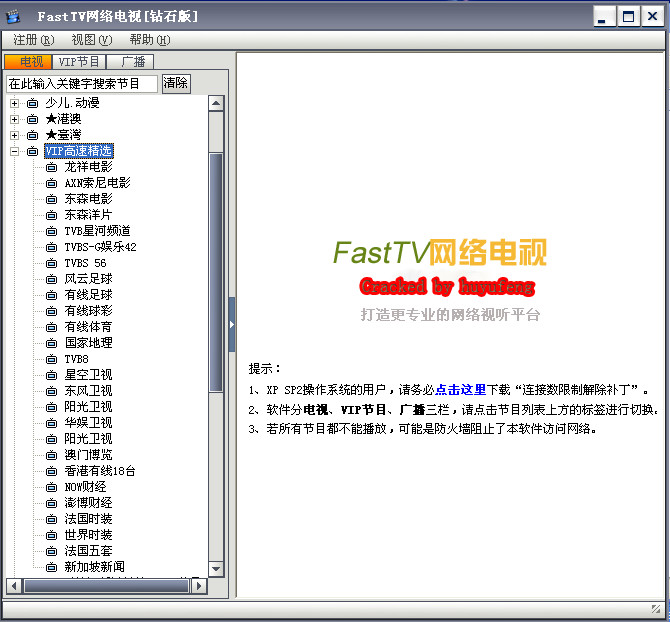The height and width of the screenshot is (622, 670).
Task: Click the 点击这里 download link
Action: click(x=461, y=390)
